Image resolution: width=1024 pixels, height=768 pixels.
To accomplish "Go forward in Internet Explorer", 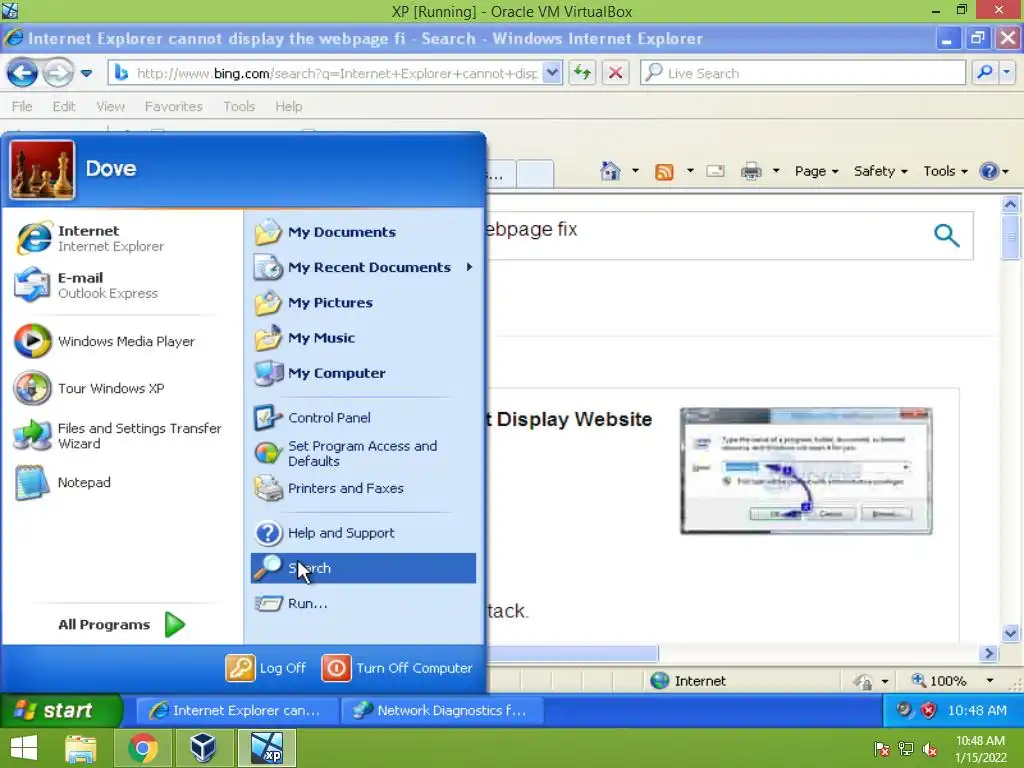I will click(x=57, y=73).
